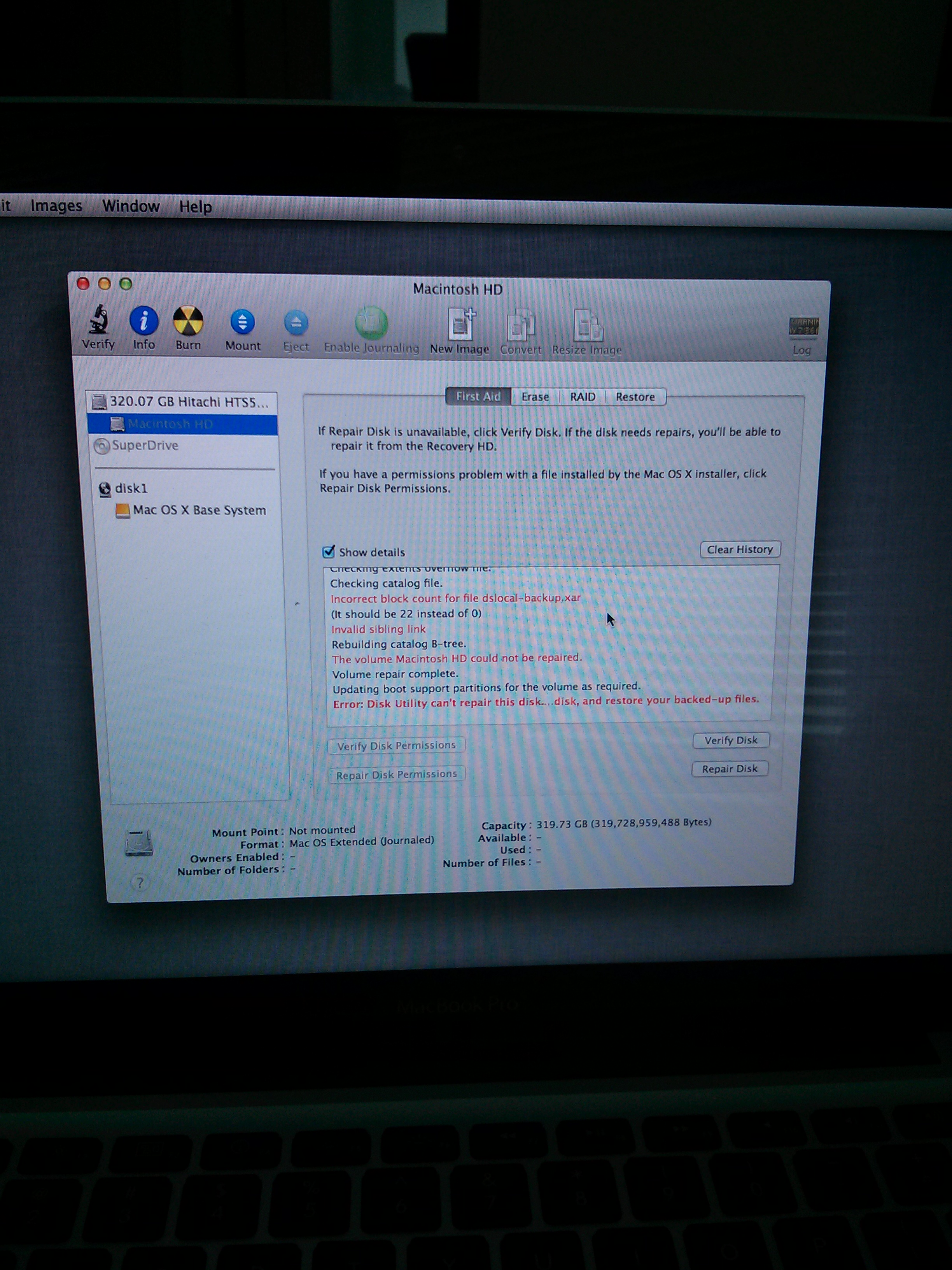This screenshot has height=1270, width=952.
Task: Open the Window menu
Action: click(x=131, y=206)
